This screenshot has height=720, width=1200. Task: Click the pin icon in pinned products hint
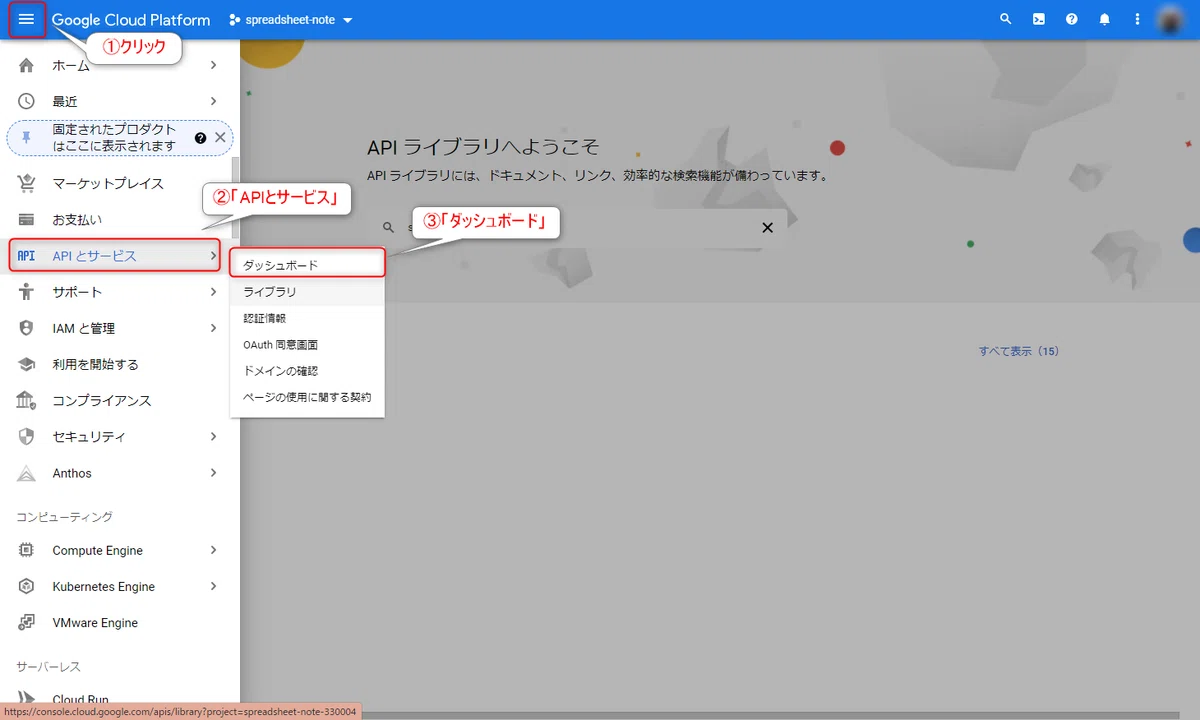tap(27, 137)
